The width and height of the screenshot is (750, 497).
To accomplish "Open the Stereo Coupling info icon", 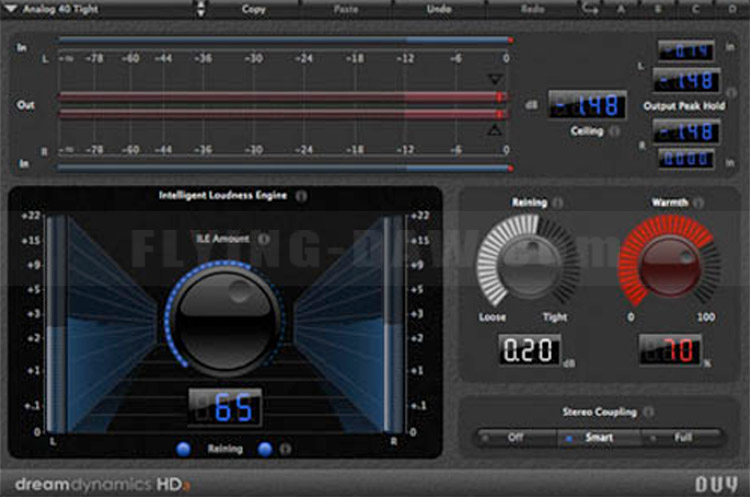I will (648, 411).
